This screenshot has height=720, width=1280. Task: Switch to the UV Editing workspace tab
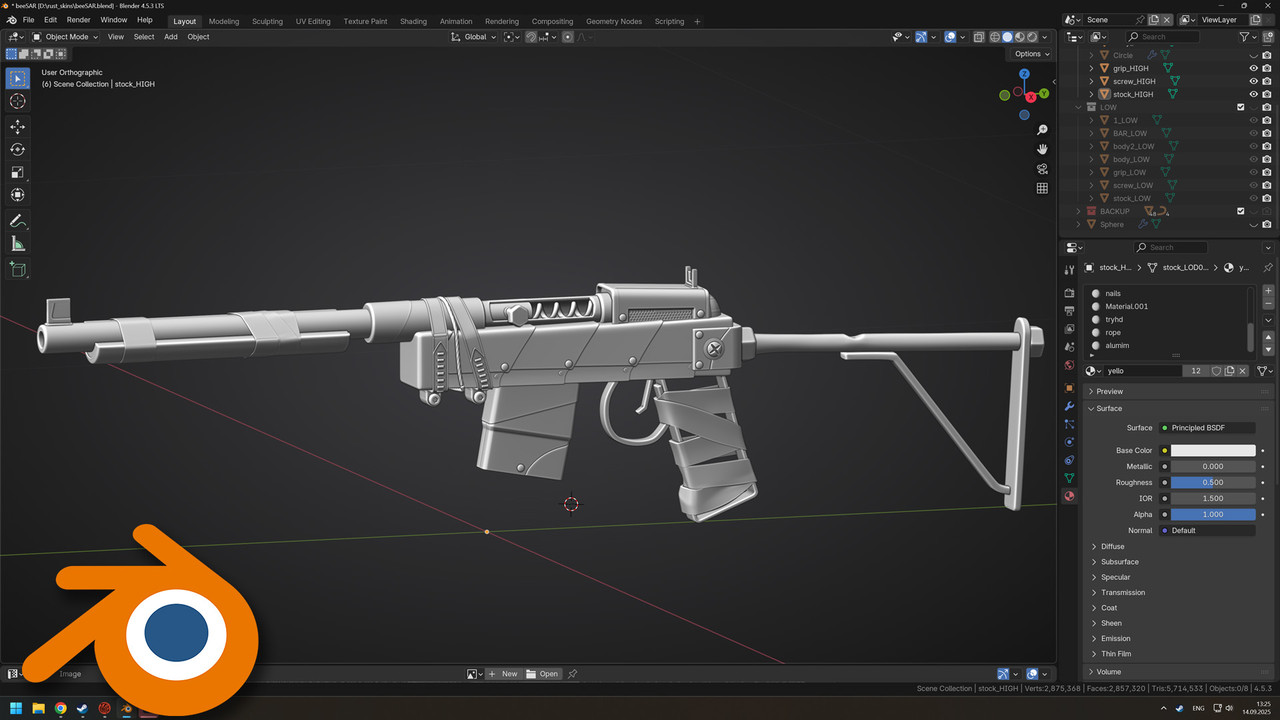click(313, 21)
